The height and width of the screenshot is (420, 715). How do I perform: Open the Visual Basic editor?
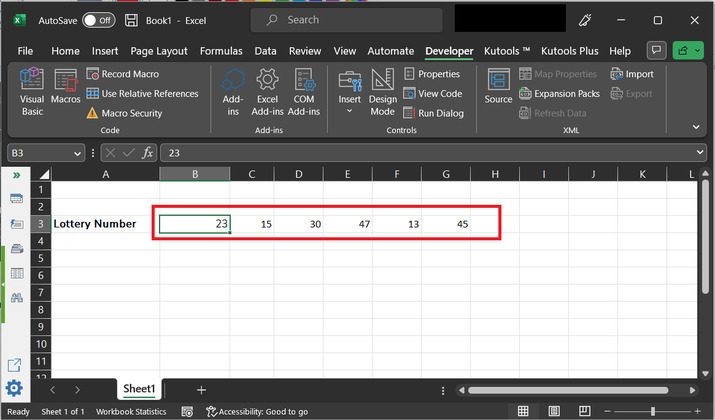click(x=32, y=92)
